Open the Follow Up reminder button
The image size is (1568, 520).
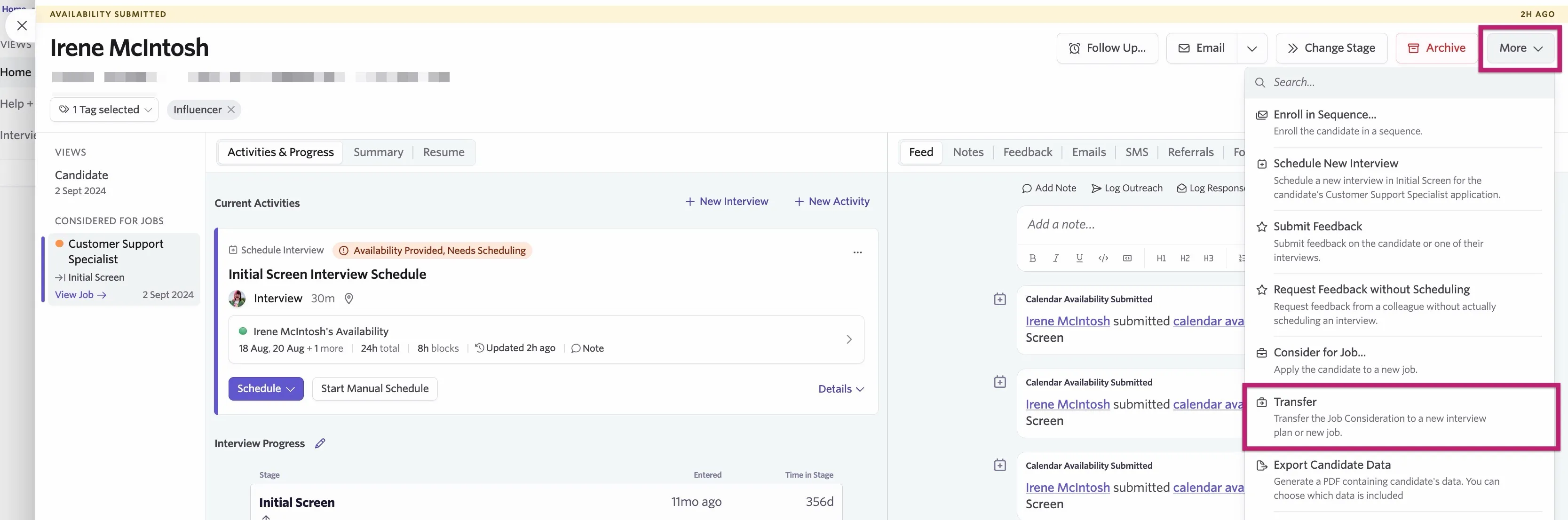1107,48
